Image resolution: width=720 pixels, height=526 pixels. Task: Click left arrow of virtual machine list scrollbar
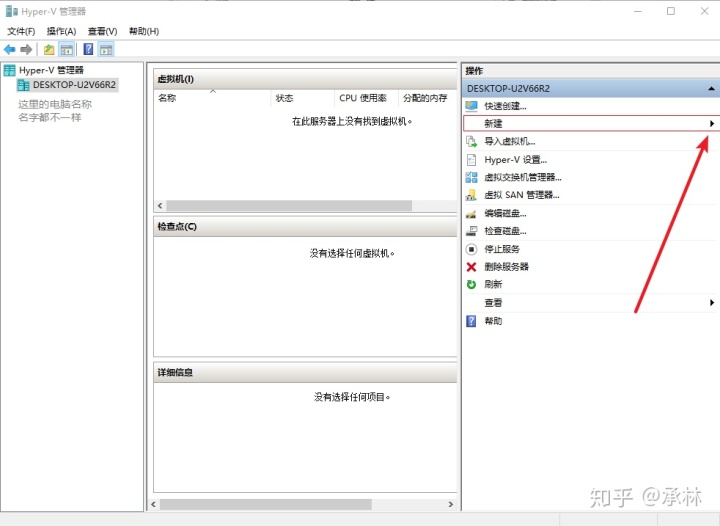[x=160, y=206]
